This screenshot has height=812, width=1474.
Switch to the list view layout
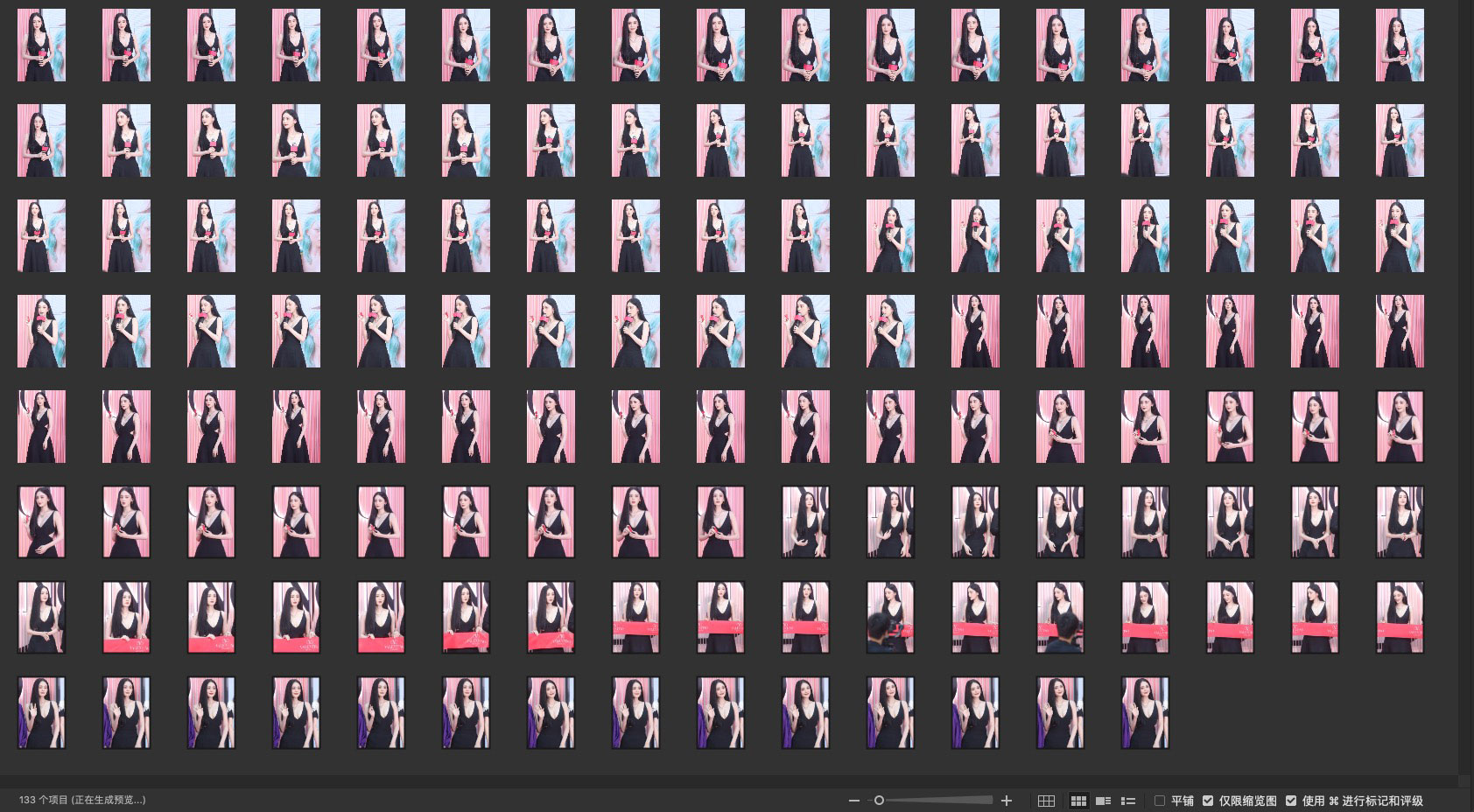[1128, 801]
